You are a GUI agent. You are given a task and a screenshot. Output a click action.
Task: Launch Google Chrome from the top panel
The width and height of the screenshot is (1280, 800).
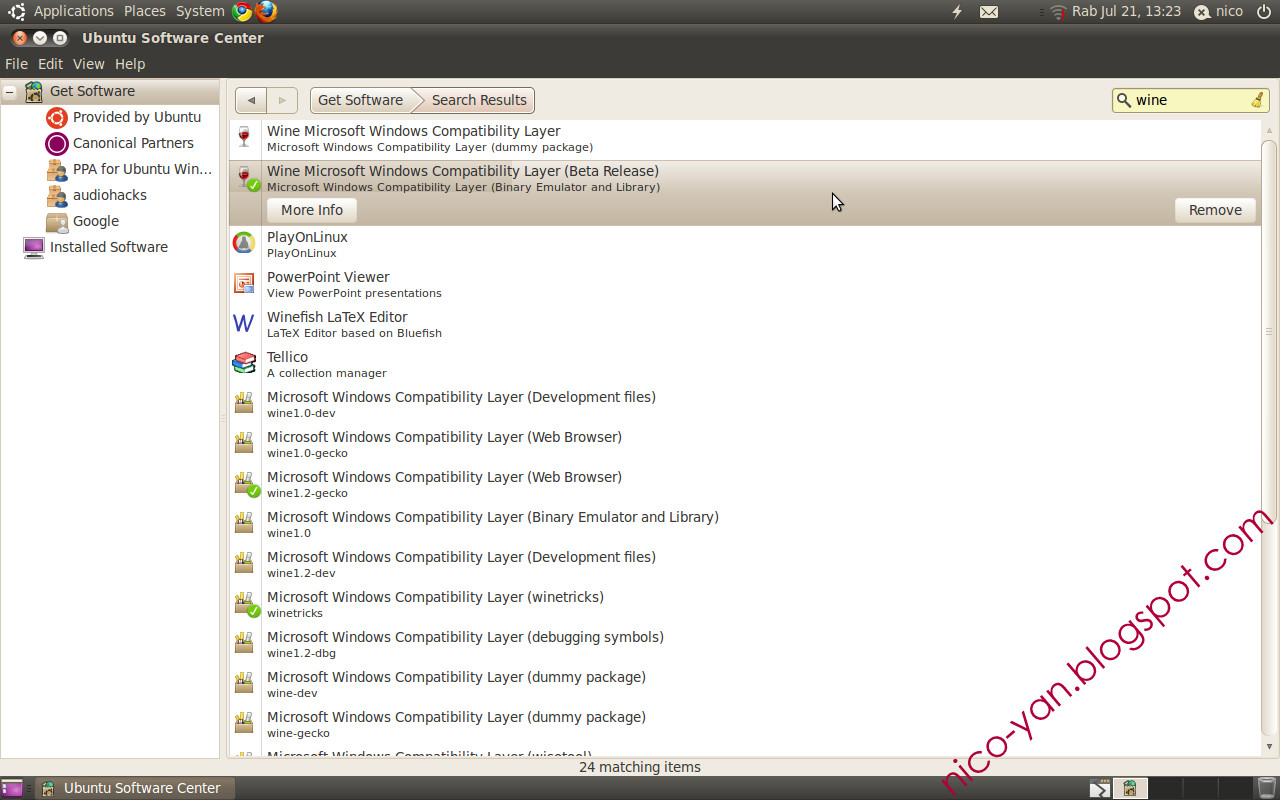click(242, 11)
